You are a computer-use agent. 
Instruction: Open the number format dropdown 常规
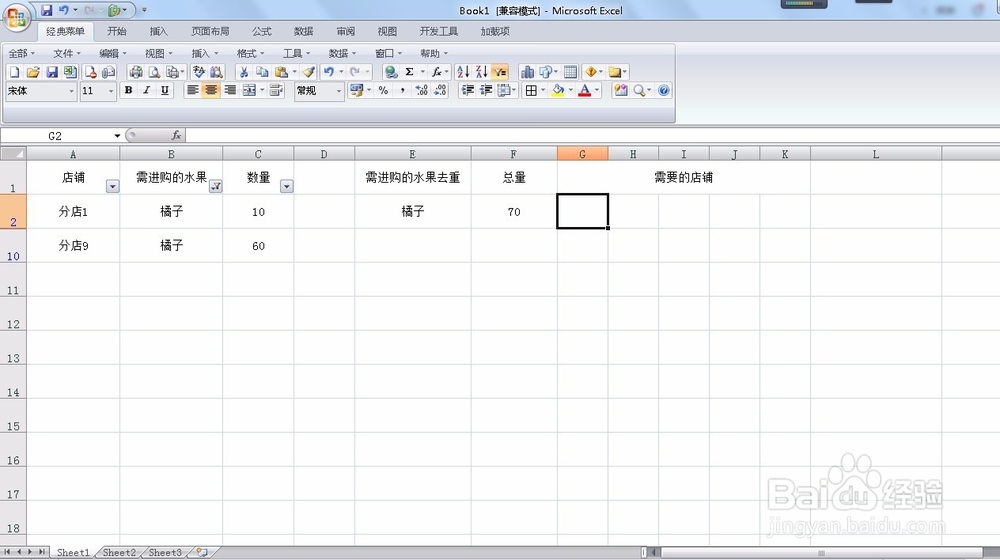click(x=339, y=91)
